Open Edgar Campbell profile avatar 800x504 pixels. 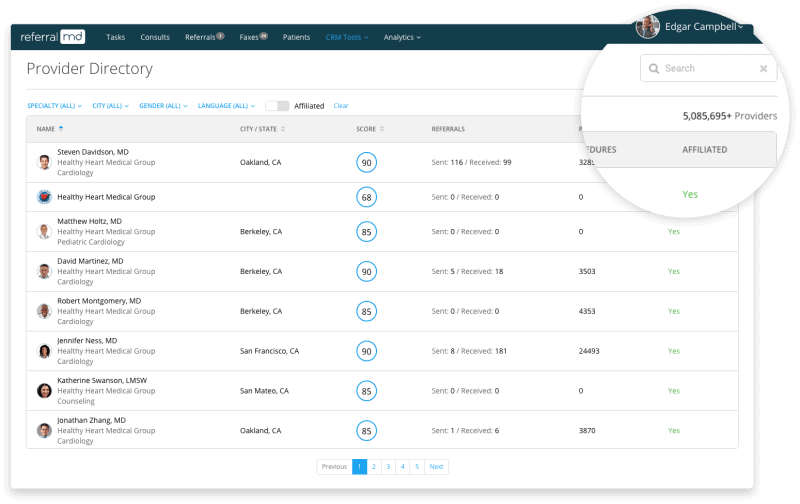coord(647,27)
